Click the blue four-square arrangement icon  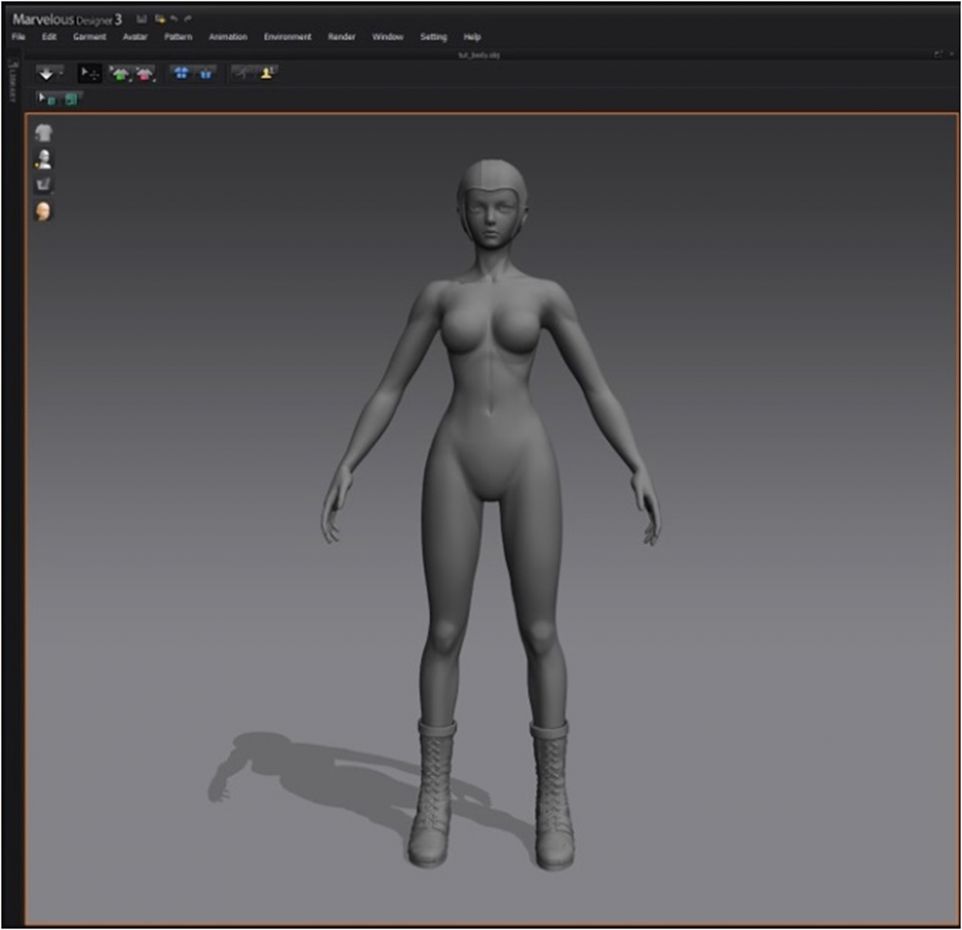[181, 74]
